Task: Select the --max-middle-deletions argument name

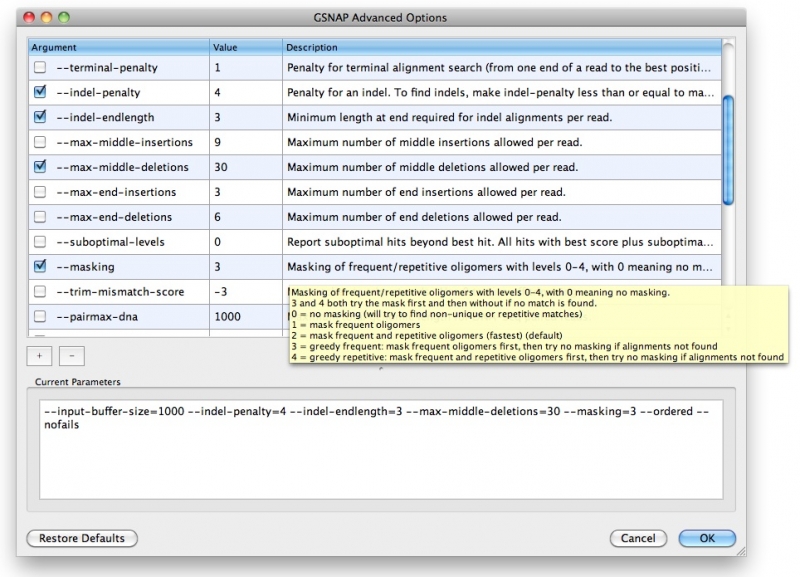Action: coord(122,167)
